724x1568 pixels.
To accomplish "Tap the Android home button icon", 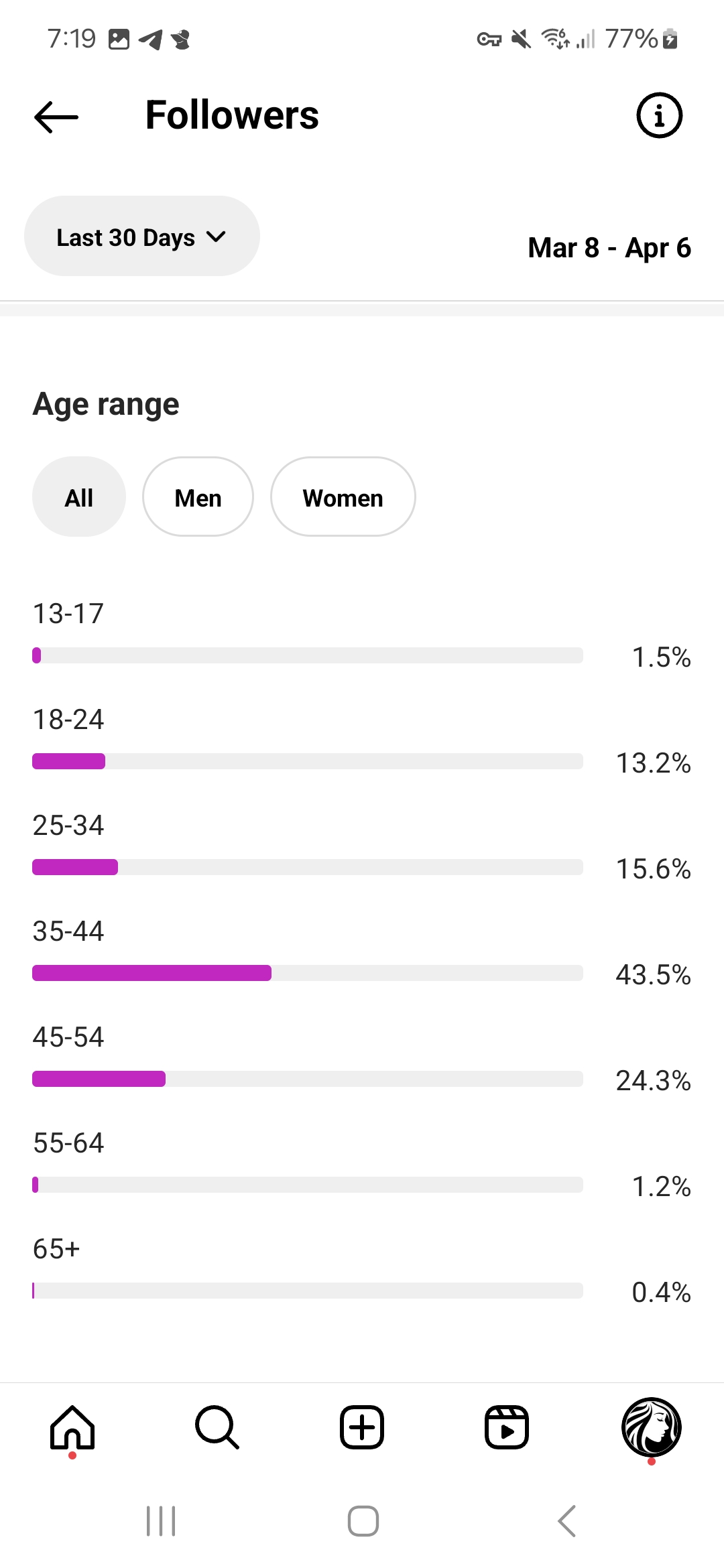I will coord(363,1521).
